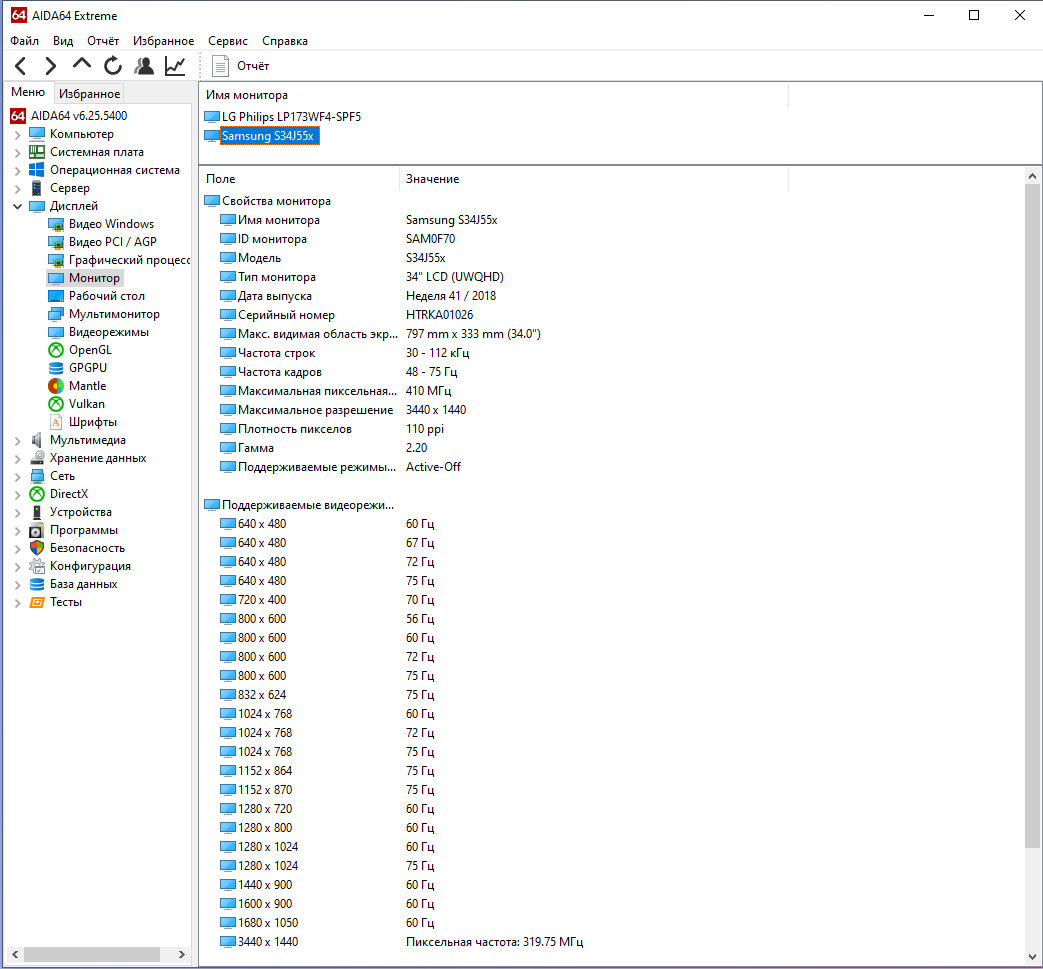Select the Компьютер tree icon
1043x969 pixels.
pyautogui.click(x=37, y=134)
